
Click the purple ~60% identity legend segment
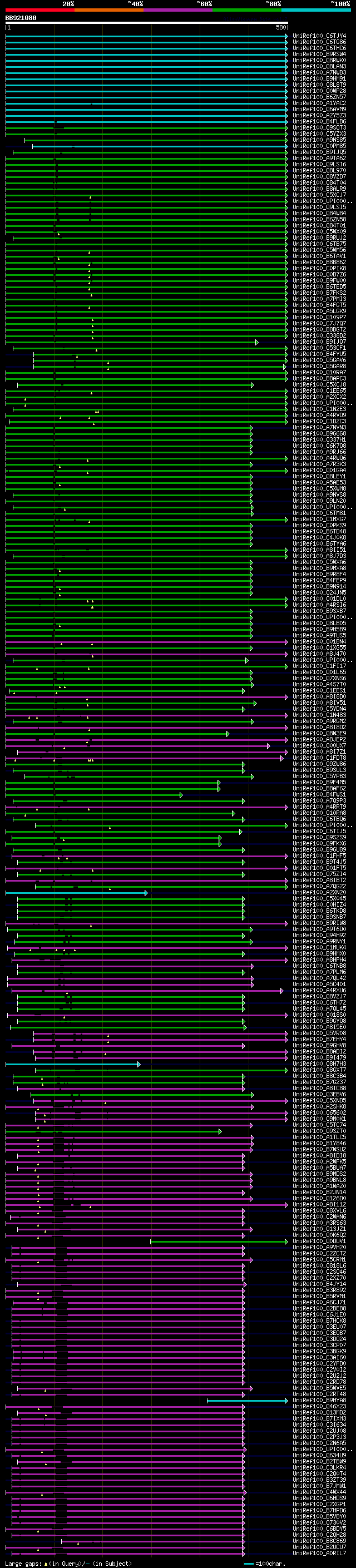coord(179,10)
